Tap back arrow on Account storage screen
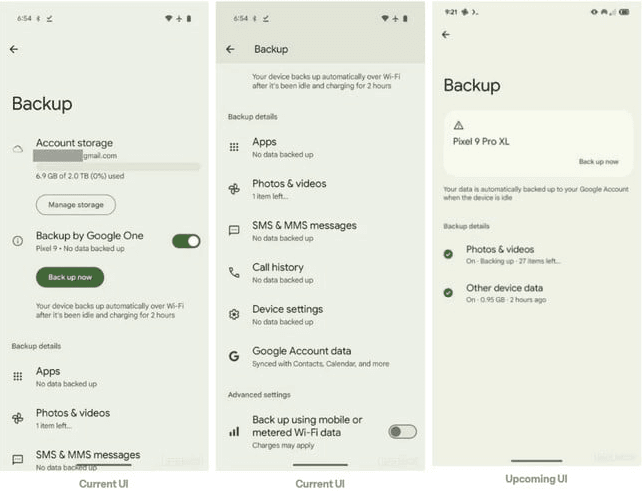 point(14,50)
